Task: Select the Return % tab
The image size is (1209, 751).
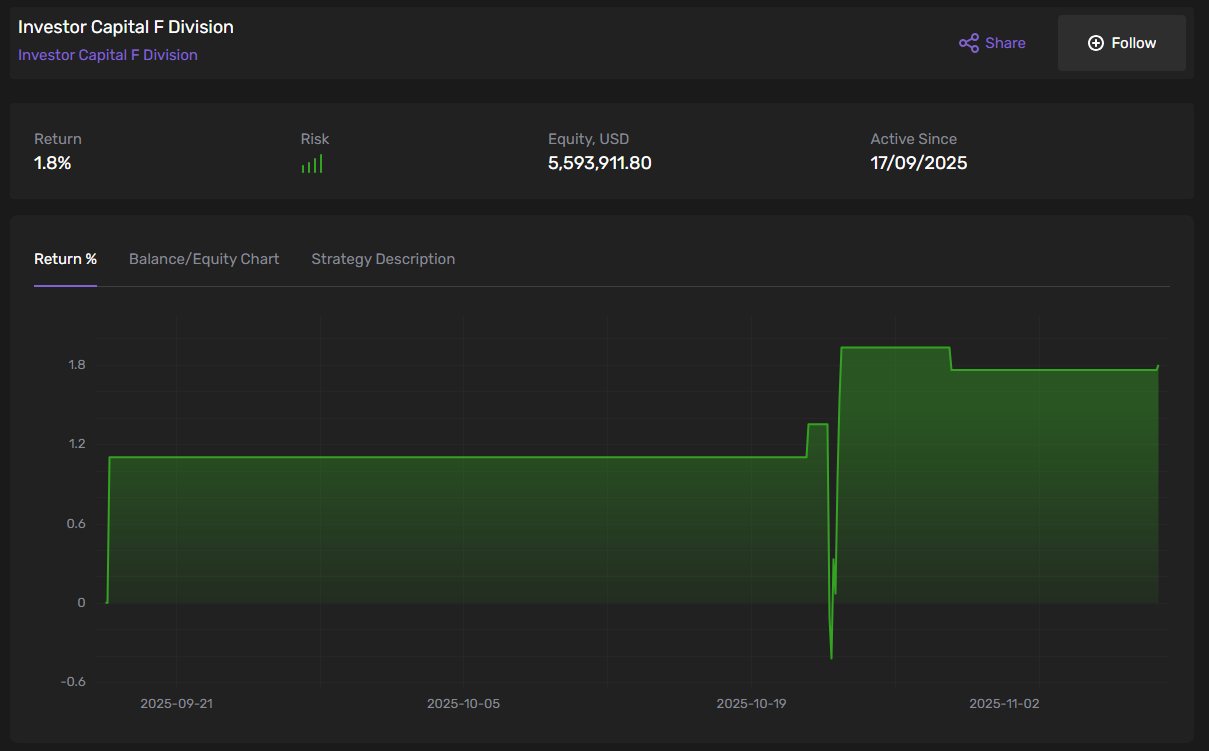Action: coord(65,259)
